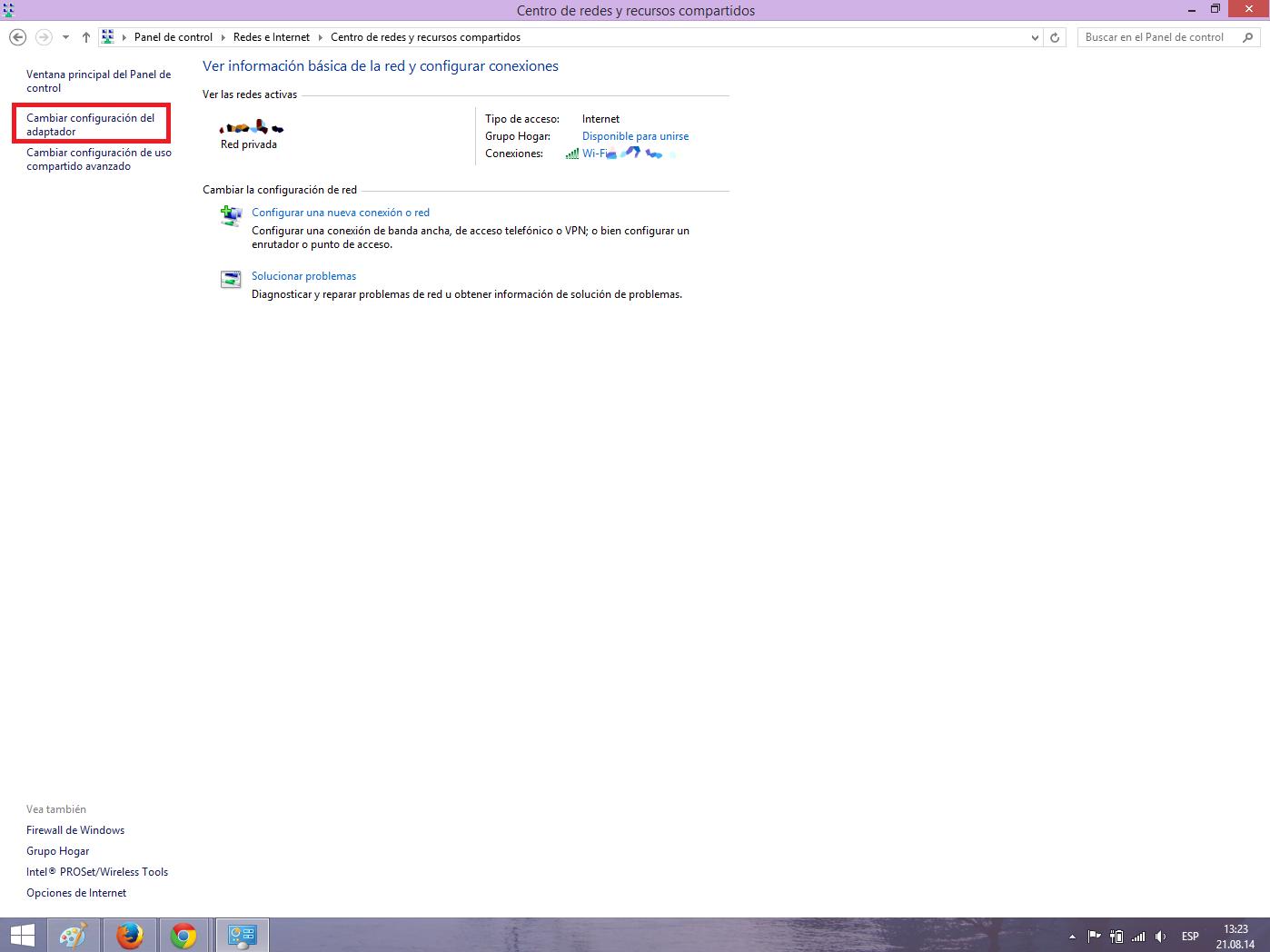This screenshot has height=952, width=1270.
Task: Open Google Chrome from the taskbar
Action: (x=184, y=936)
